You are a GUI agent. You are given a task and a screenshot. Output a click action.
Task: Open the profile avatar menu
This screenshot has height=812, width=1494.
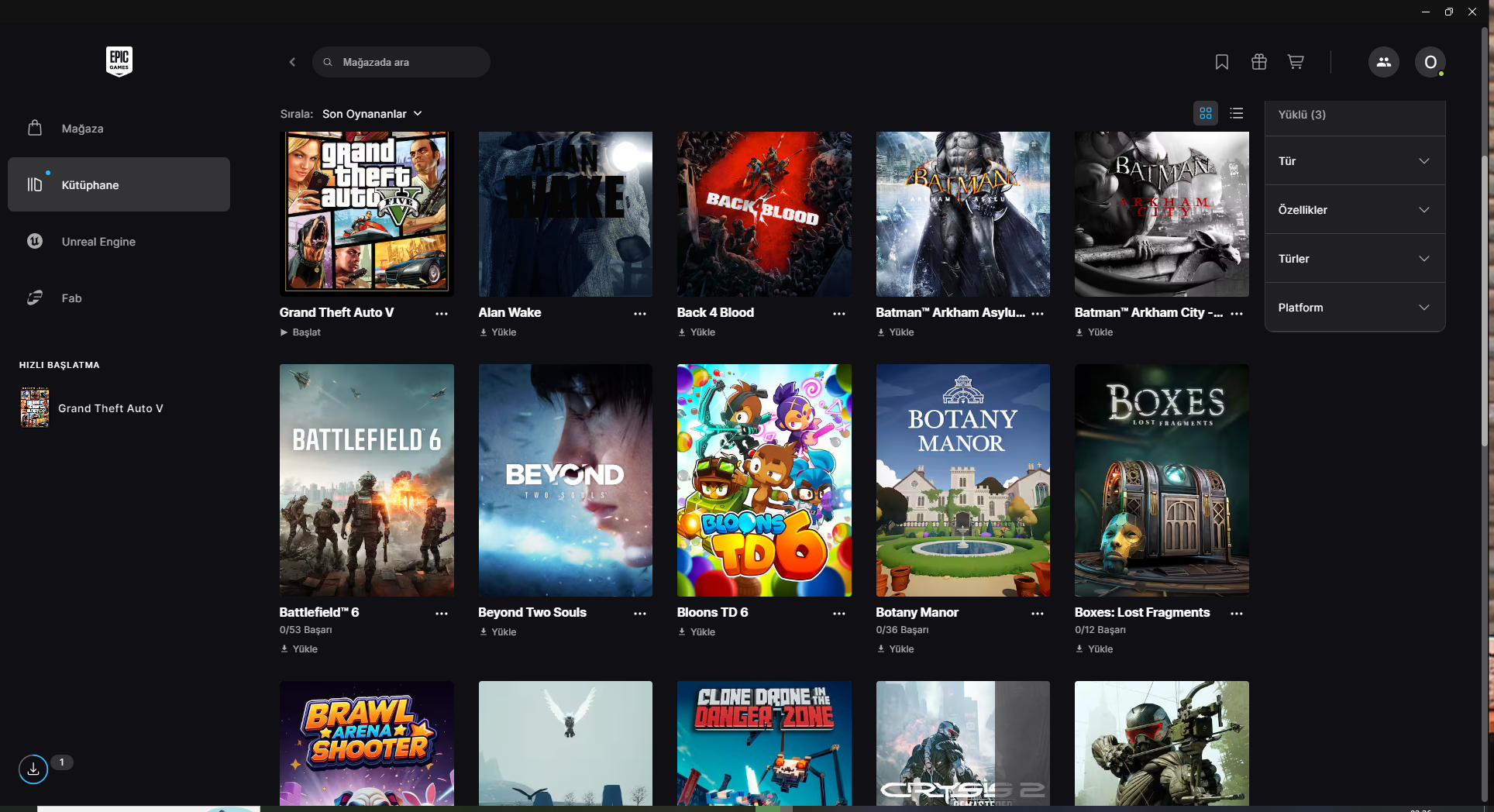tap(1430, 62)
